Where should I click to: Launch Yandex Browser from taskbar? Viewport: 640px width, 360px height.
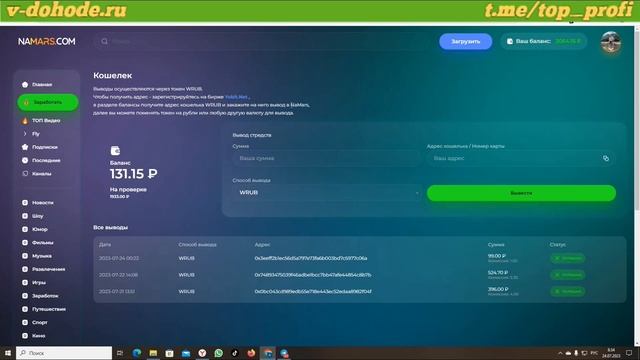click(x=202, y=353)
